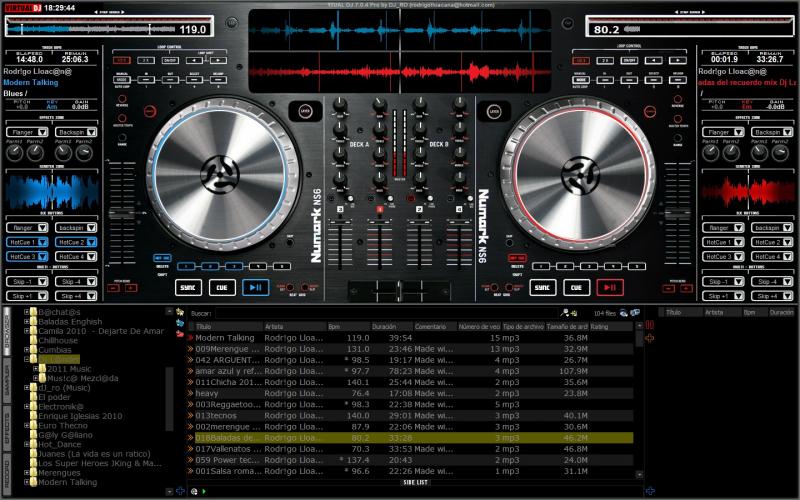The width and height of the screenshot is (800, 500).
Task: Click the right deck CUE button
Action: [574, 288]
